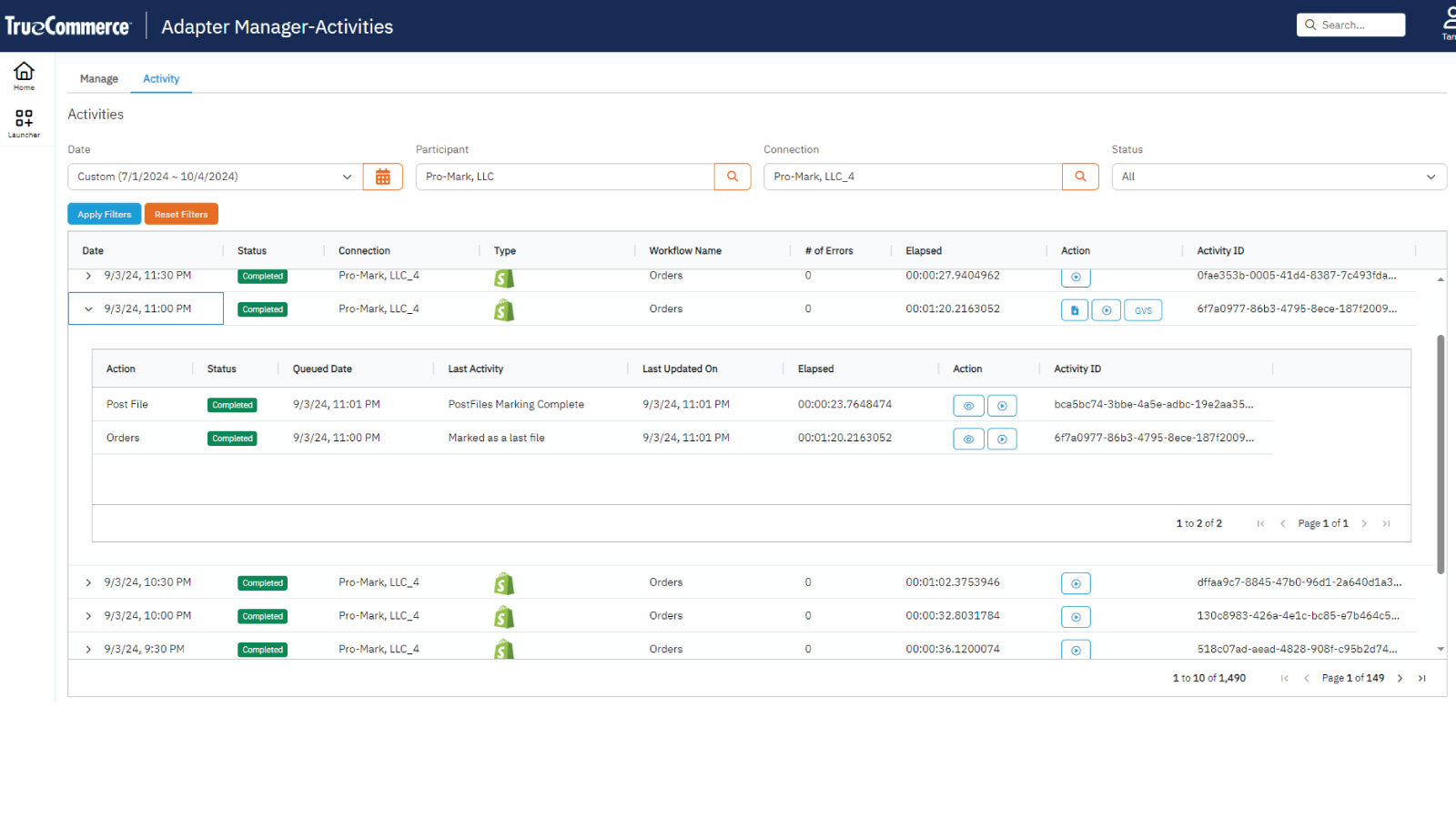
Task: Click Shopify icon in 11:00 PM row
Action: (504, 310)
